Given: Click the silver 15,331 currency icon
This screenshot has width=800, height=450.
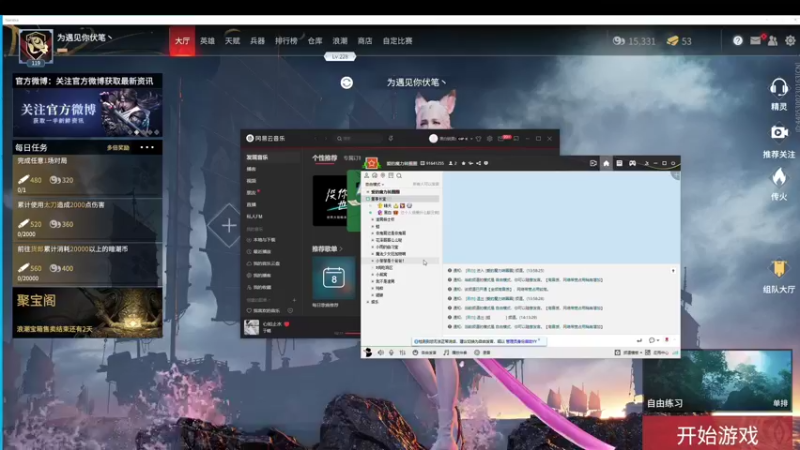Looking at the screenshot, I should point(618,41).
